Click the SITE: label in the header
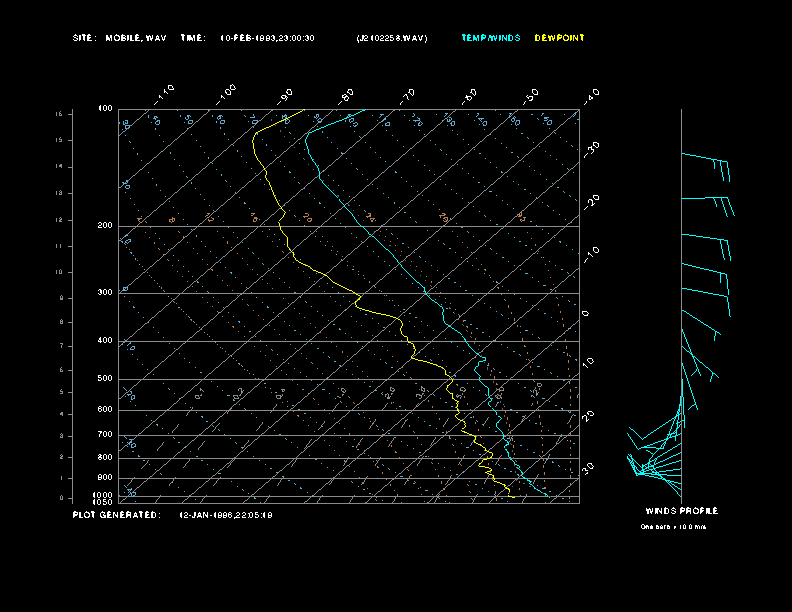The image size is (792, 612). (84, 38)
